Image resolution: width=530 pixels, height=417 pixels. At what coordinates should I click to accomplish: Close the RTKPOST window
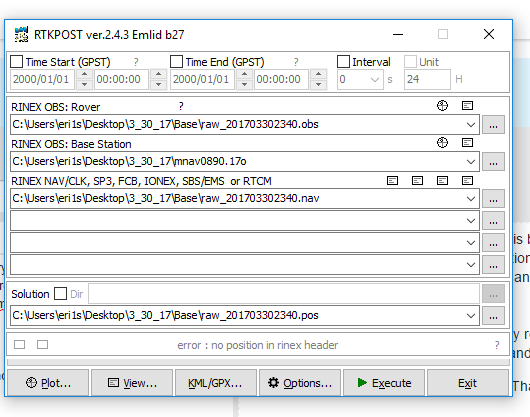[489, 34]
